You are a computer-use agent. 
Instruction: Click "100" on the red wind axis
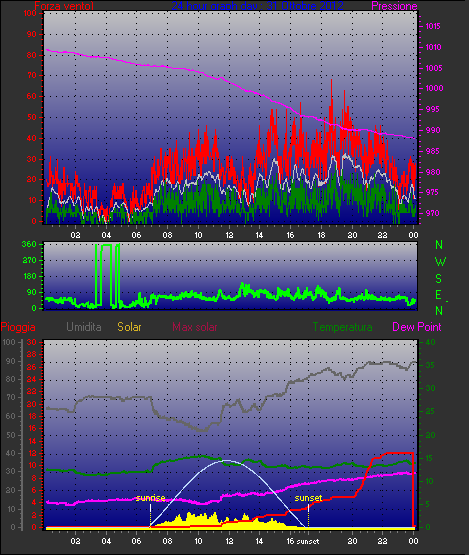30,13
